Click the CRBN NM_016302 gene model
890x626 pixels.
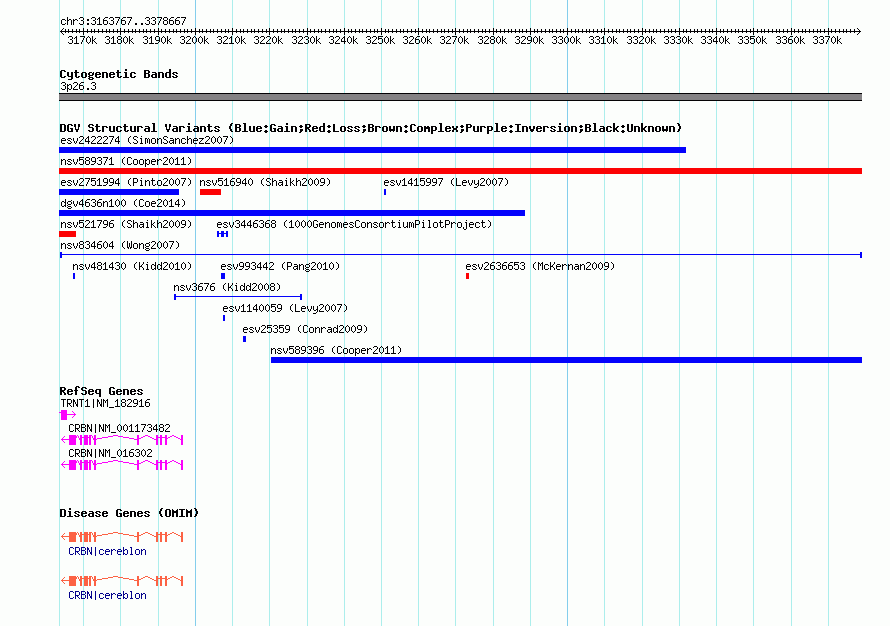(122, 465)
